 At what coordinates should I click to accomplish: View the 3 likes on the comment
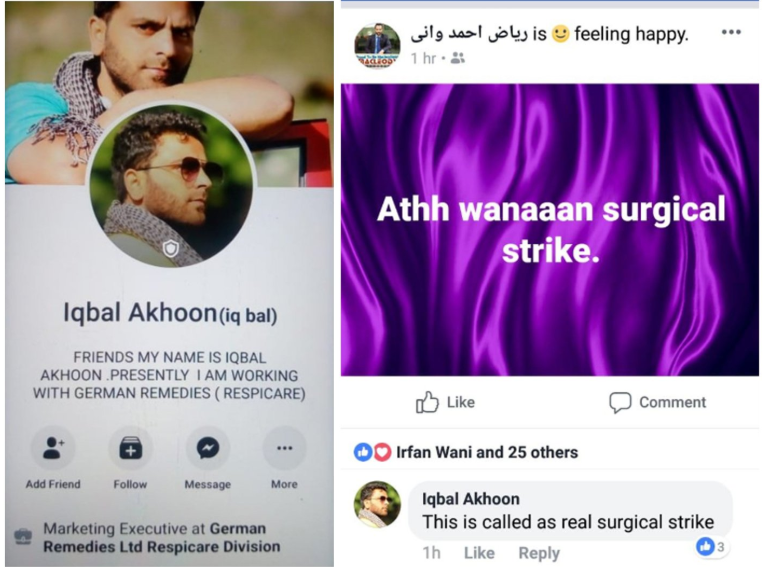(712, 546)
